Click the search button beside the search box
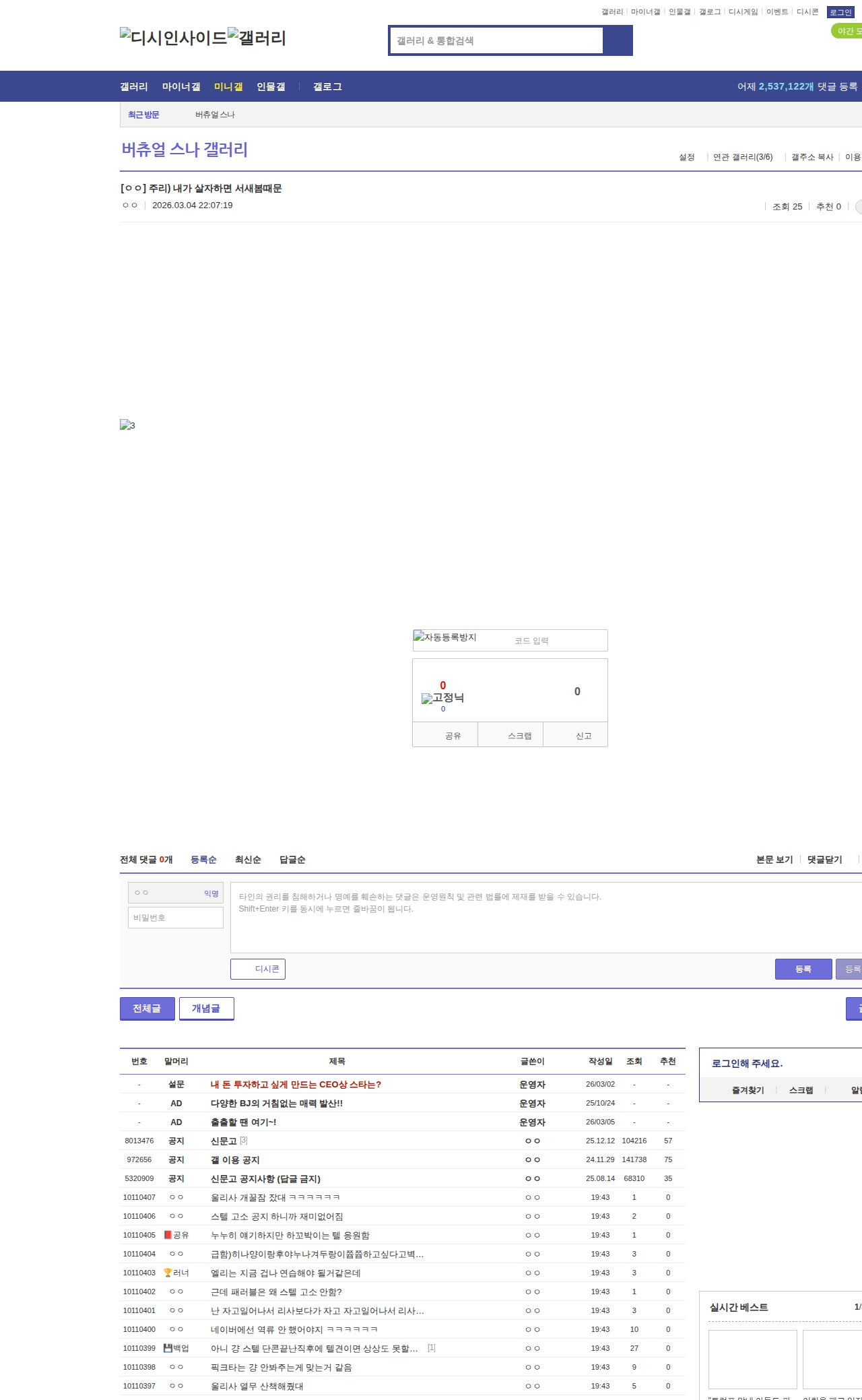The width and height of the screenshot is (862, 1400). 618,40
